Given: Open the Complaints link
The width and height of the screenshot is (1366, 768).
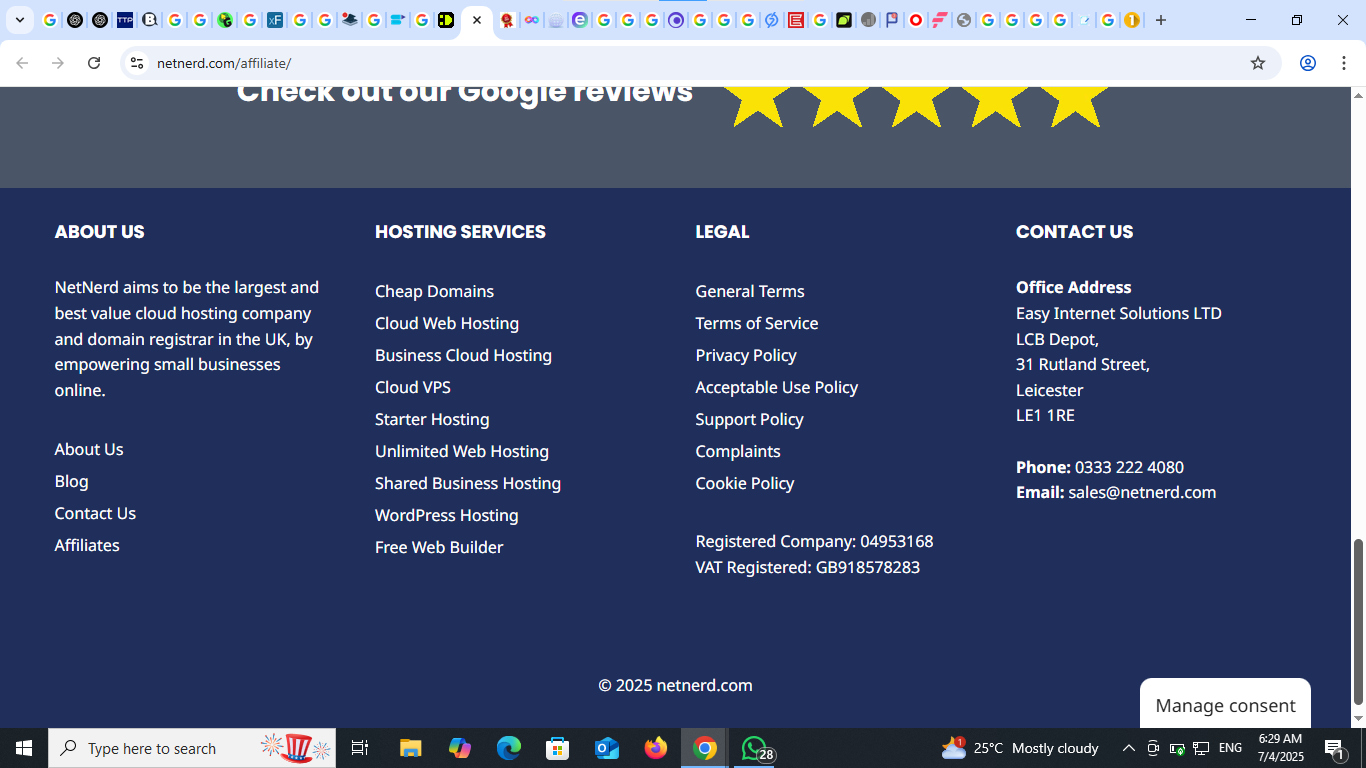Looking at the screenshot, I should pos(738,451).
